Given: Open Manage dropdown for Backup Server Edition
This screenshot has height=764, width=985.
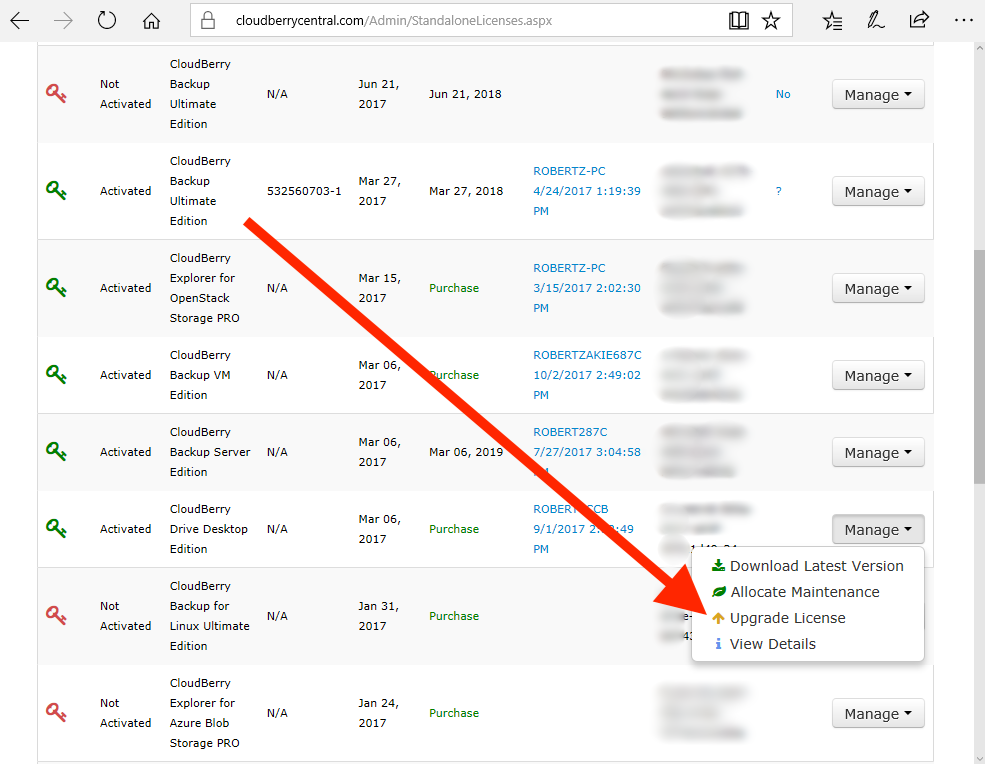Looking at the screenshot, I should click(x=878, y=452).
